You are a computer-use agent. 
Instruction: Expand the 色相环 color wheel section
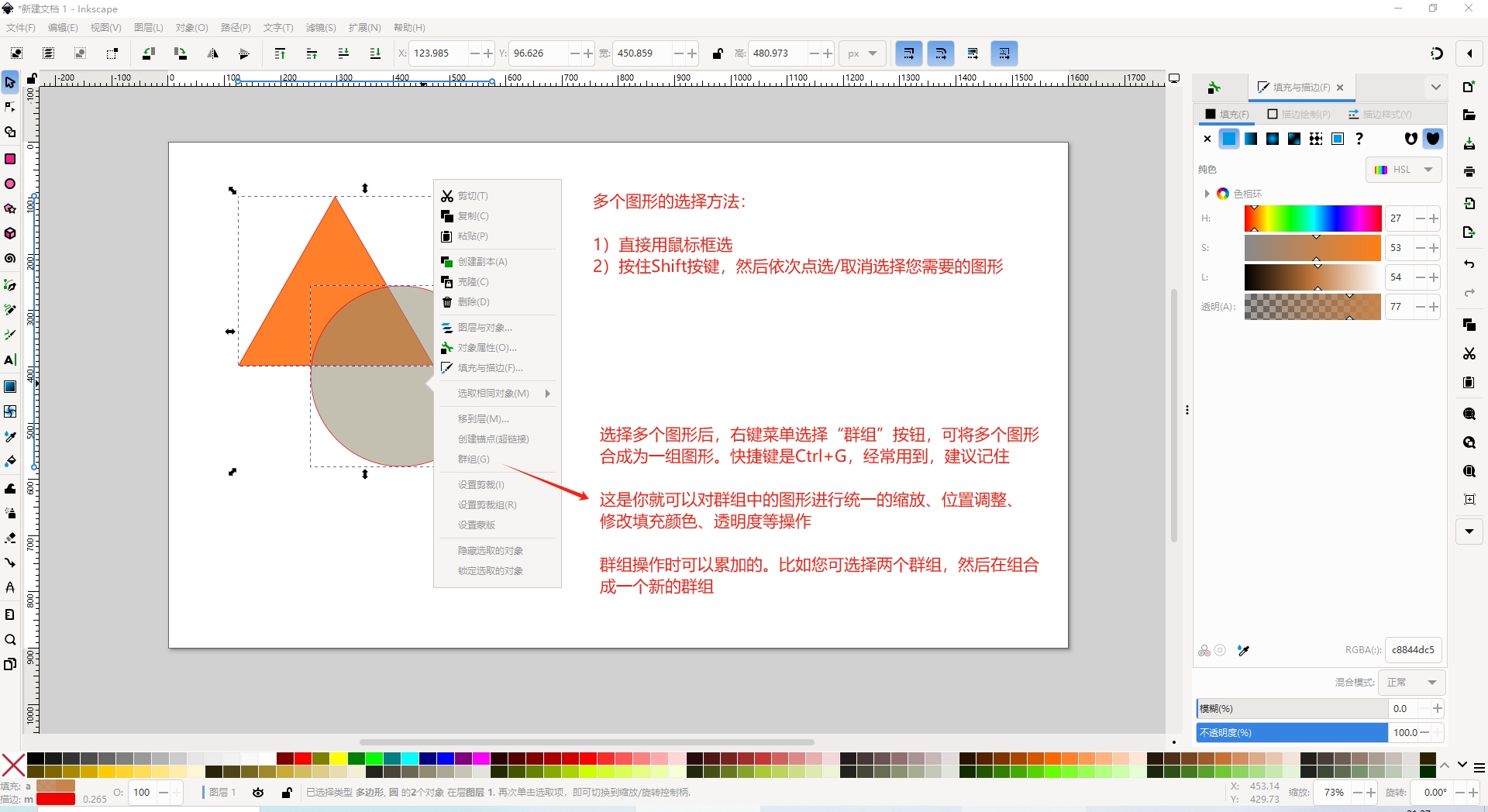1207,194
